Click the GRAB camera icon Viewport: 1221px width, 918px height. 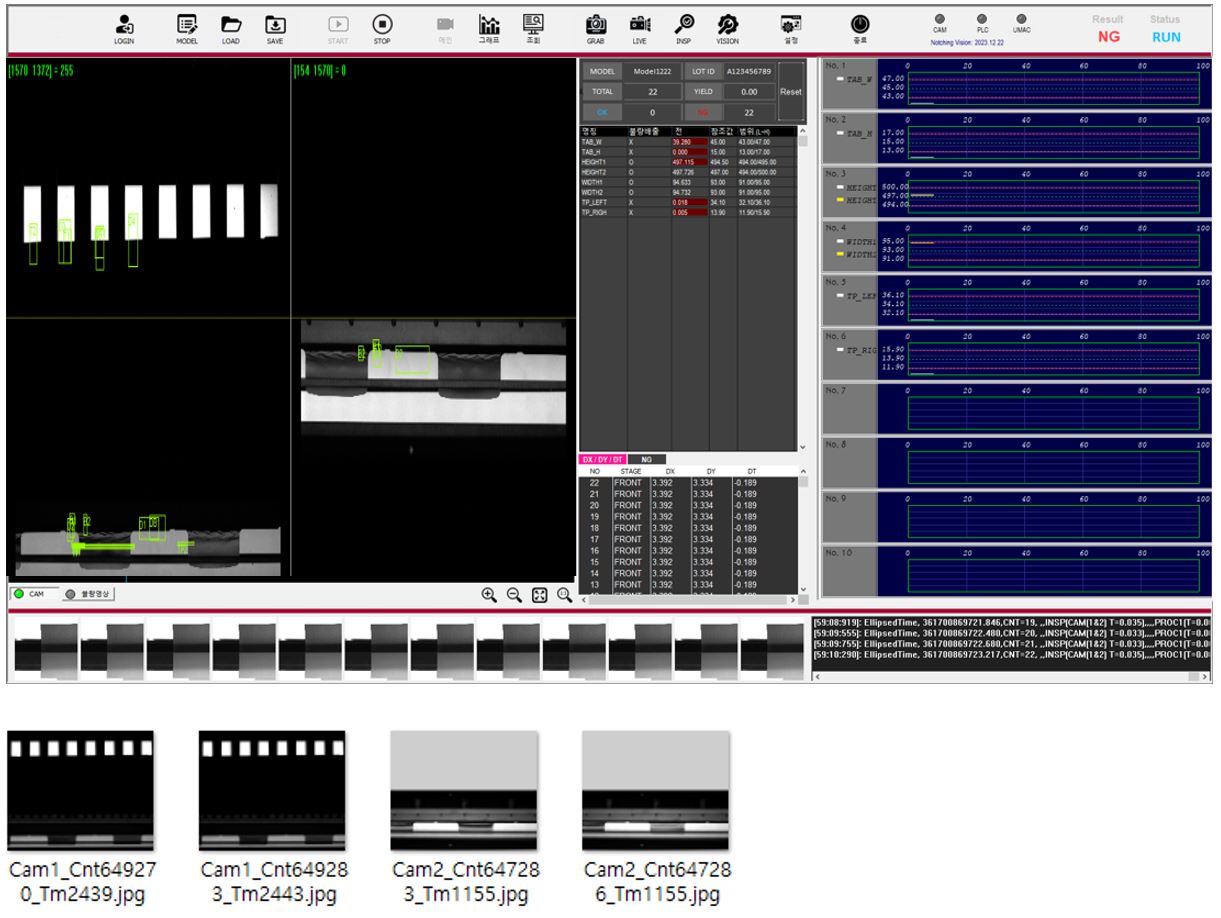tap(595, 27)
